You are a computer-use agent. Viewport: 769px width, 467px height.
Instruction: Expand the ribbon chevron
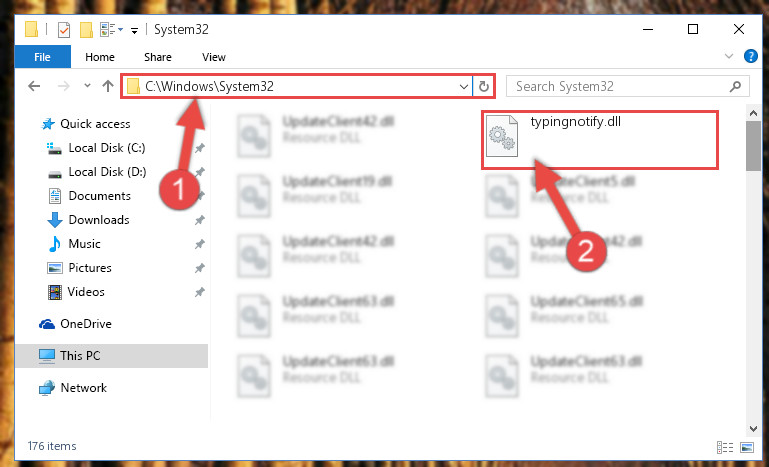[x=729, y=56]
